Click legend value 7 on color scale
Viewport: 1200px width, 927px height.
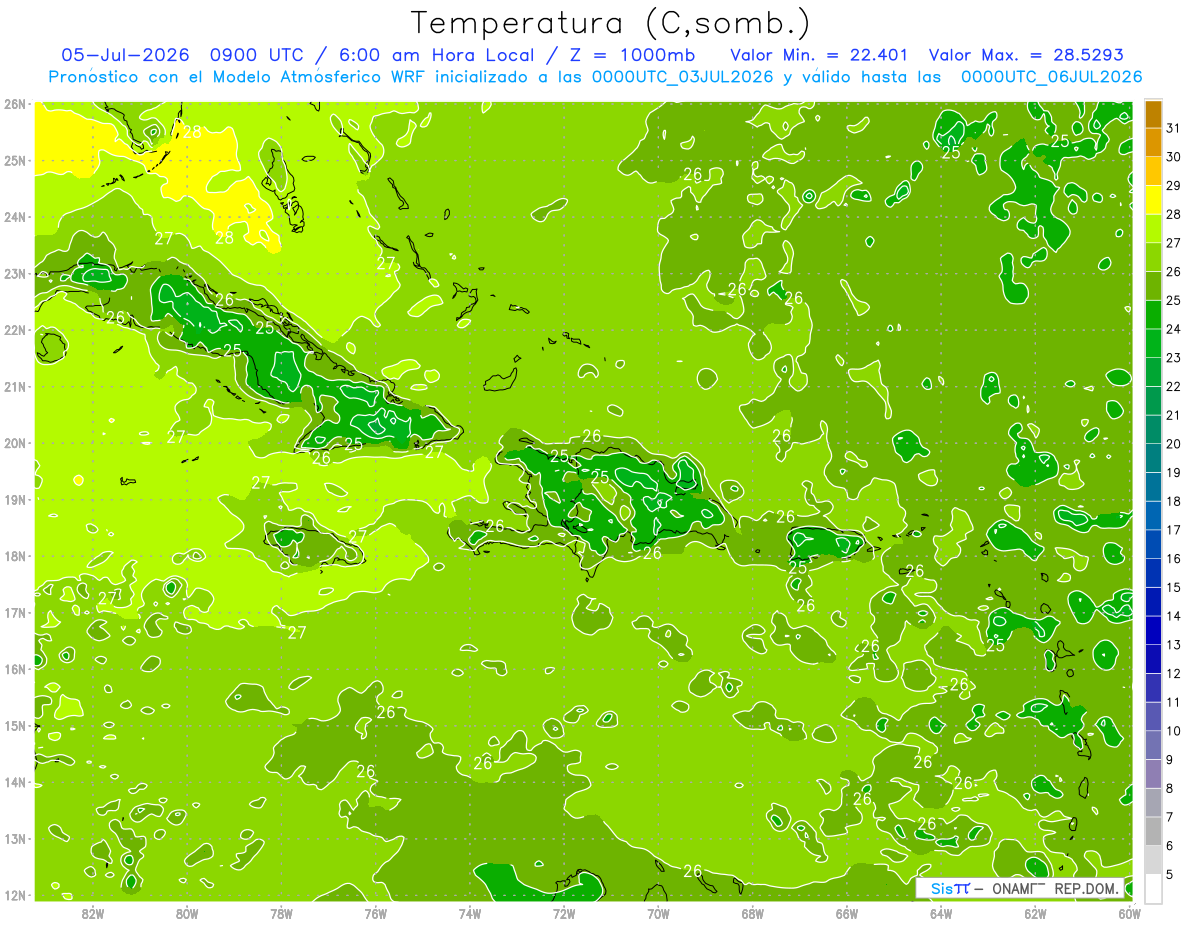click(1172, 817)
